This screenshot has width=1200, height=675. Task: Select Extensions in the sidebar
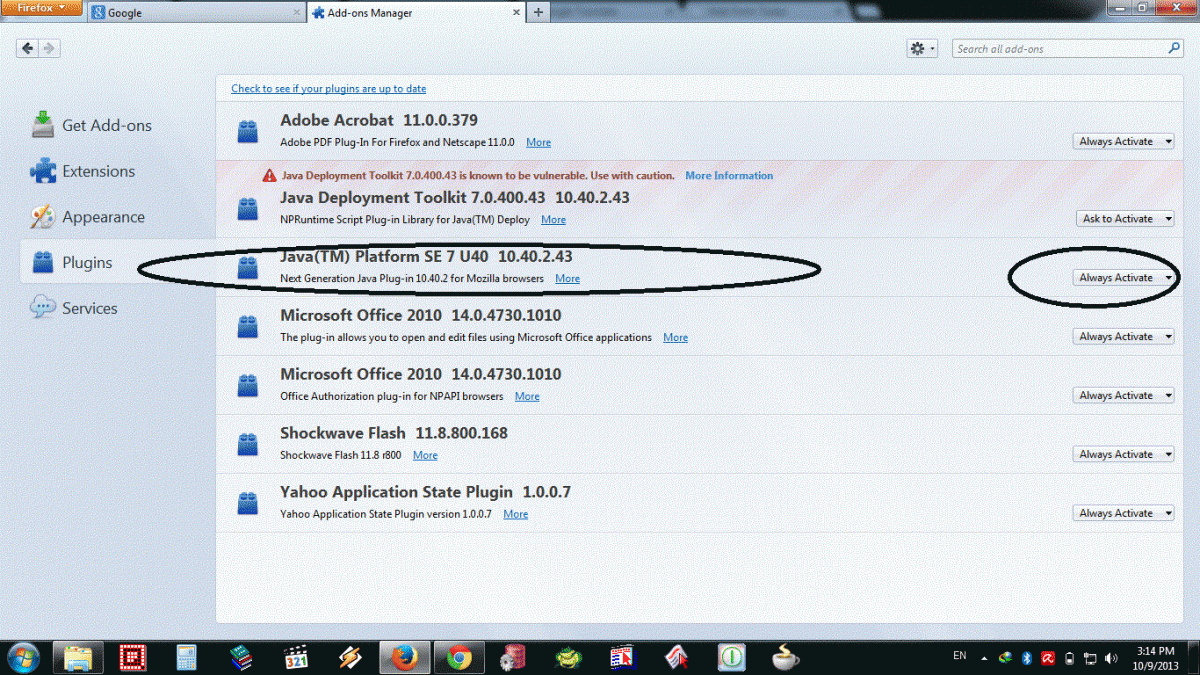point(98,171)
